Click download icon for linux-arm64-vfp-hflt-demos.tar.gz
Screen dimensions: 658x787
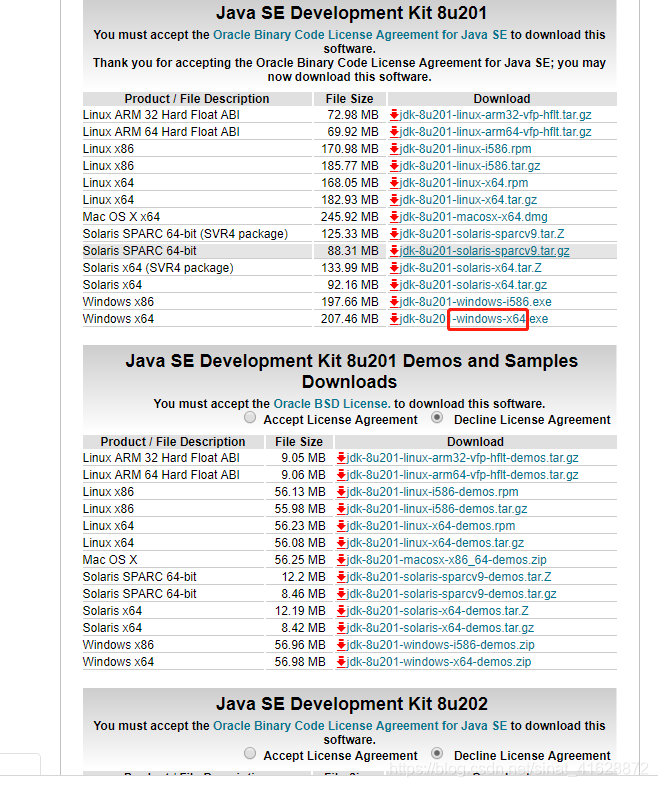coord(341,475)
